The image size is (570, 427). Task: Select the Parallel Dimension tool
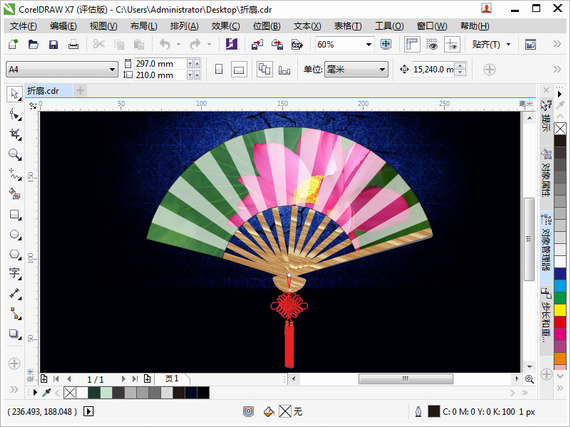[x=15, y=293]
